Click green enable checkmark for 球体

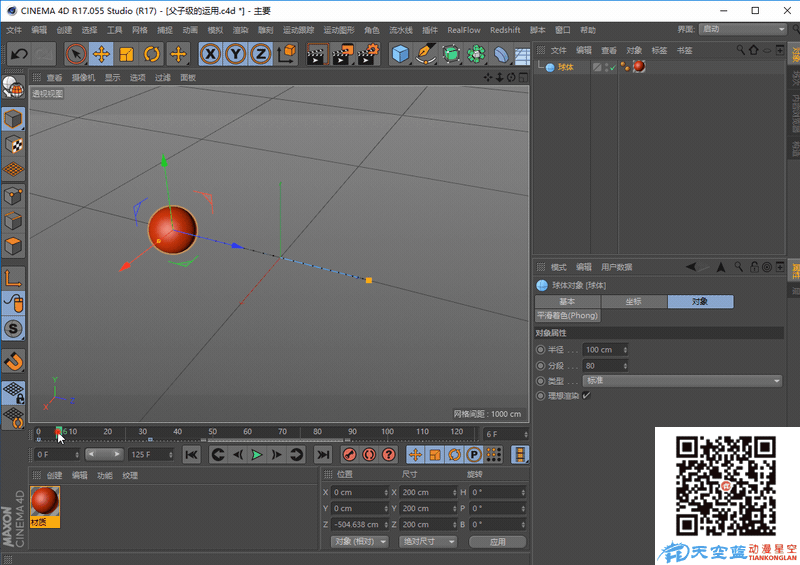coord(613,67)
